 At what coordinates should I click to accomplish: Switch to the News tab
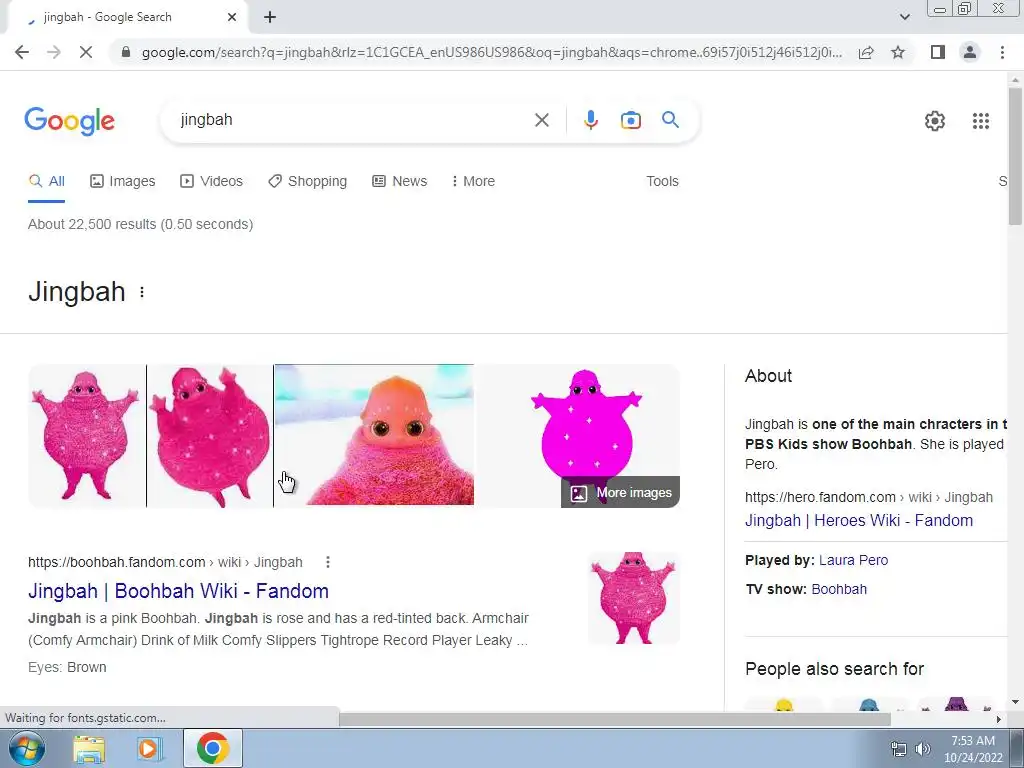click(400, 181)
